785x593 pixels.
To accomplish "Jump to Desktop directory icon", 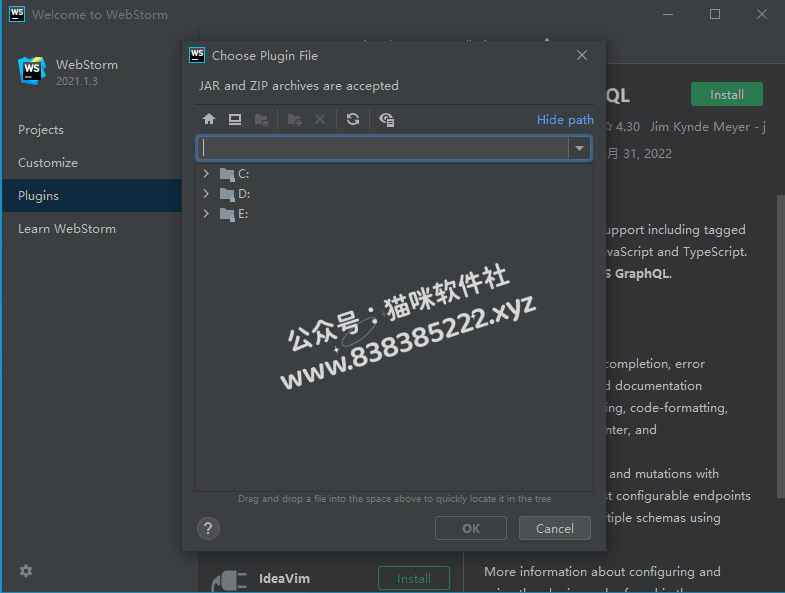I will click(235, 119).
